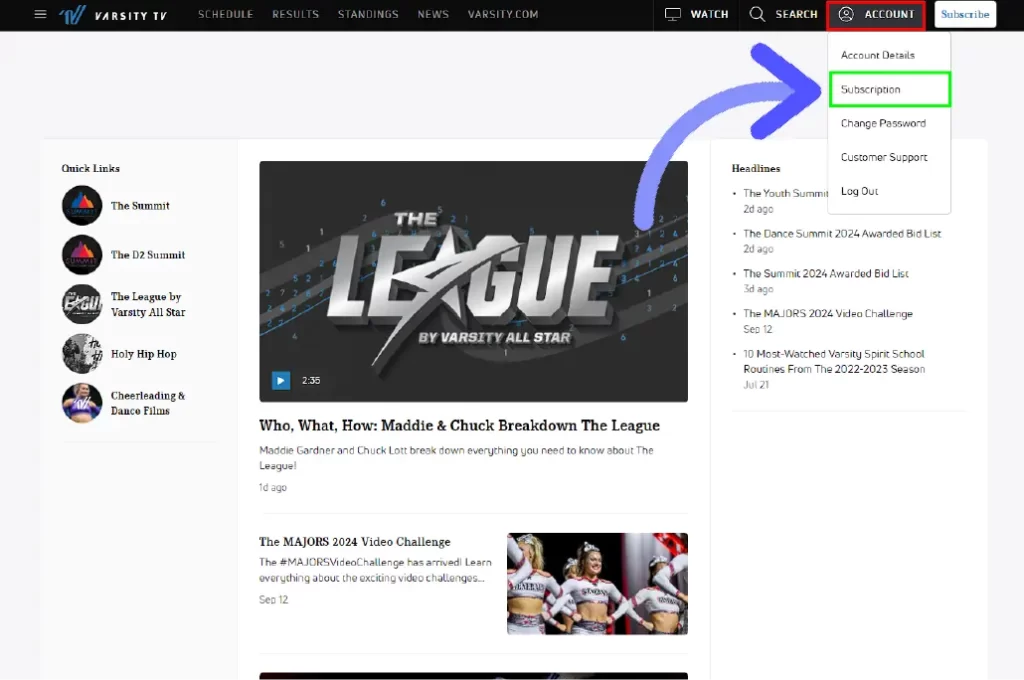Open the News nav item
This screenshot has width=1024, height=680.
433,14
